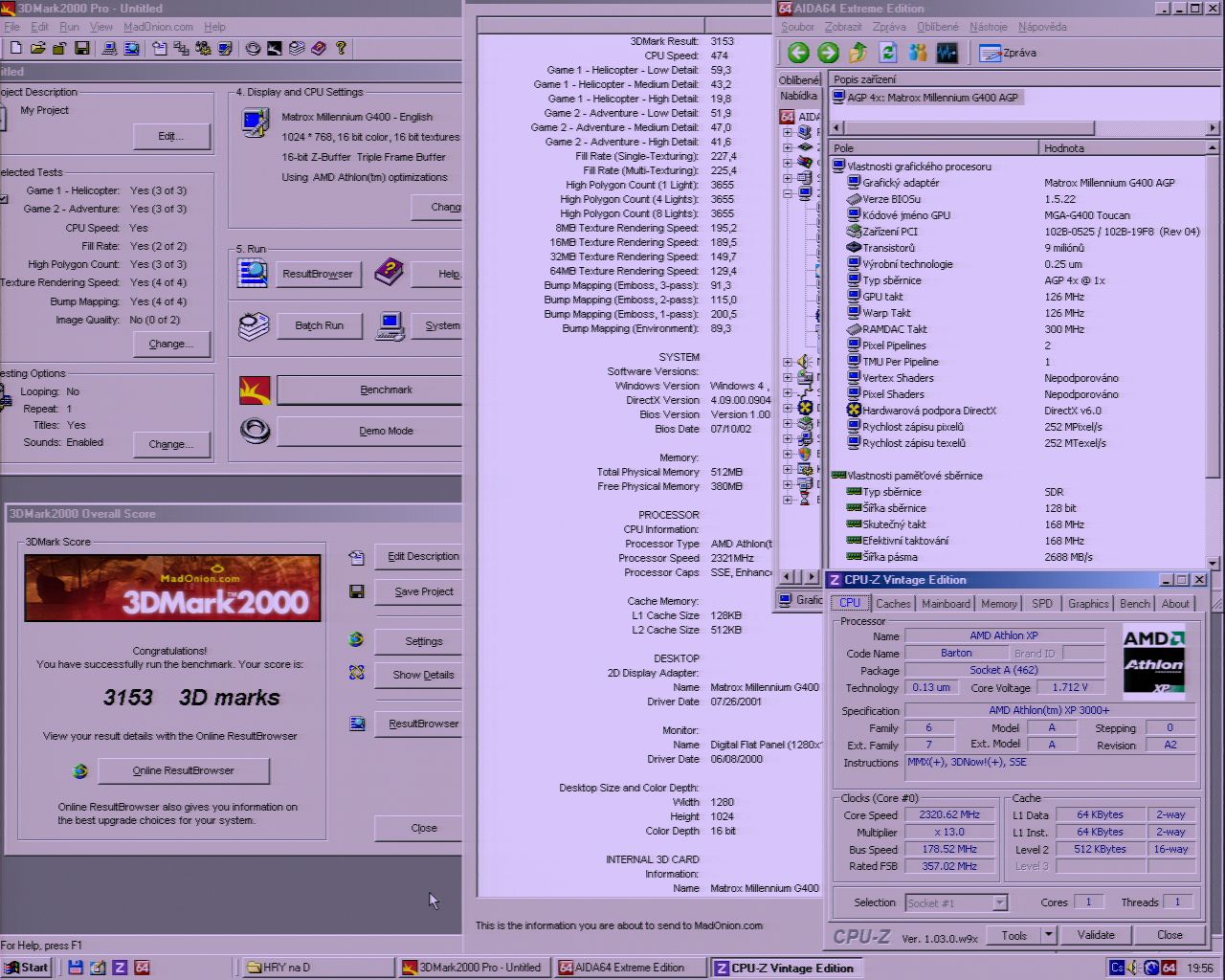This screenshot has height=980, width=1225.
Task: Click the globe icon beside Settings button
Action: click(x=357, y=640)
